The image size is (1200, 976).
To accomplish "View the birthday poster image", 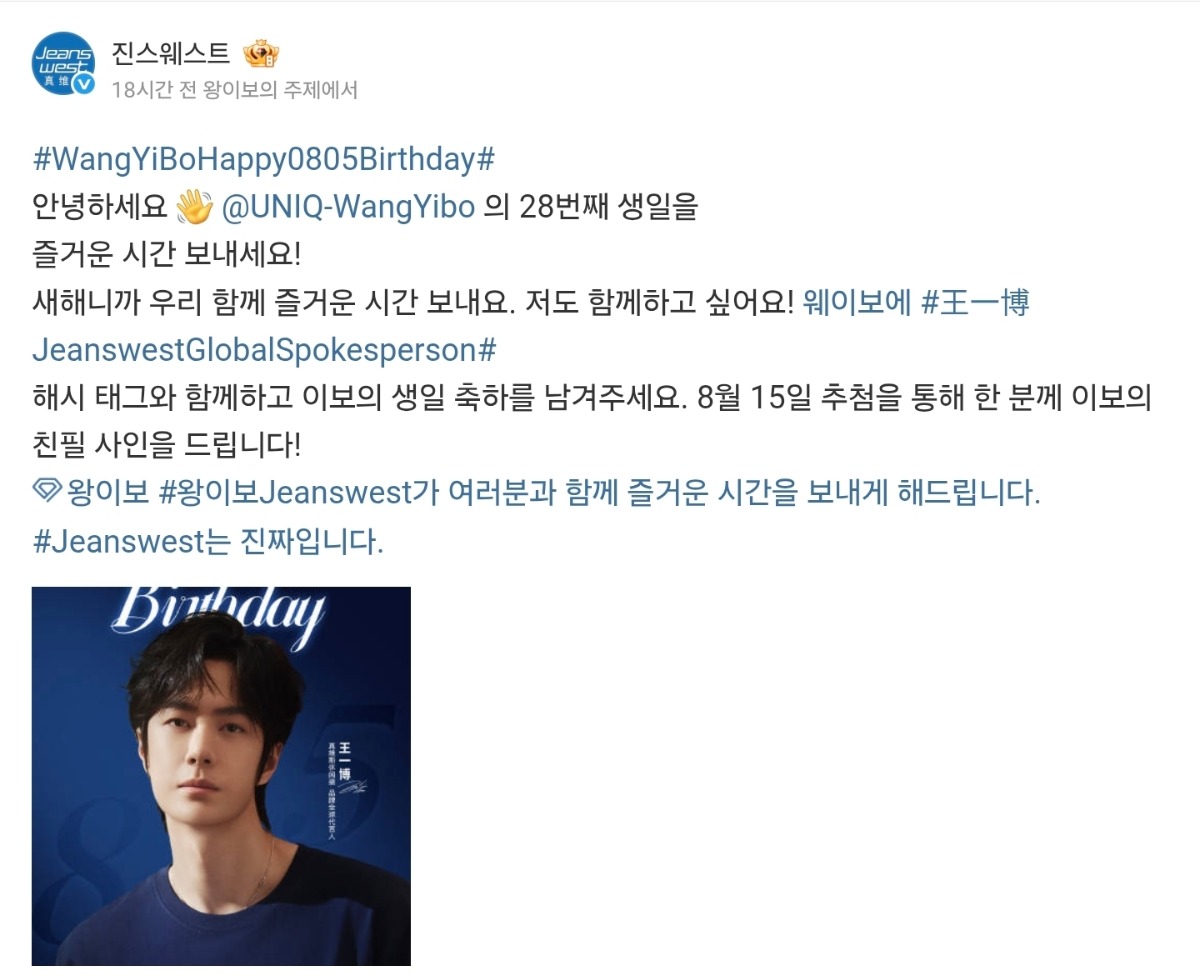I will tap(221, 776).
